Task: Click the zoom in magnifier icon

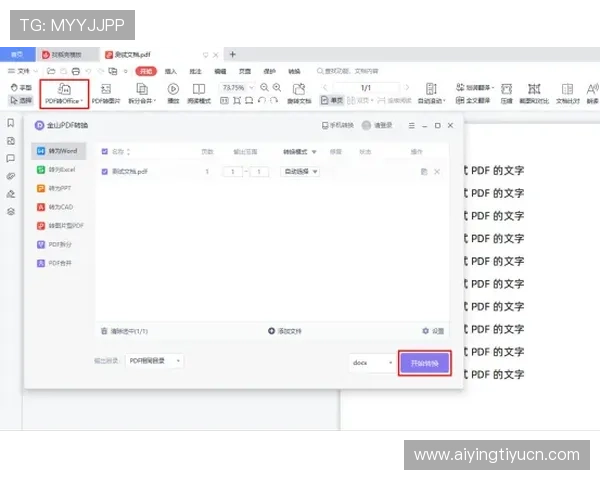Action: 277,88
